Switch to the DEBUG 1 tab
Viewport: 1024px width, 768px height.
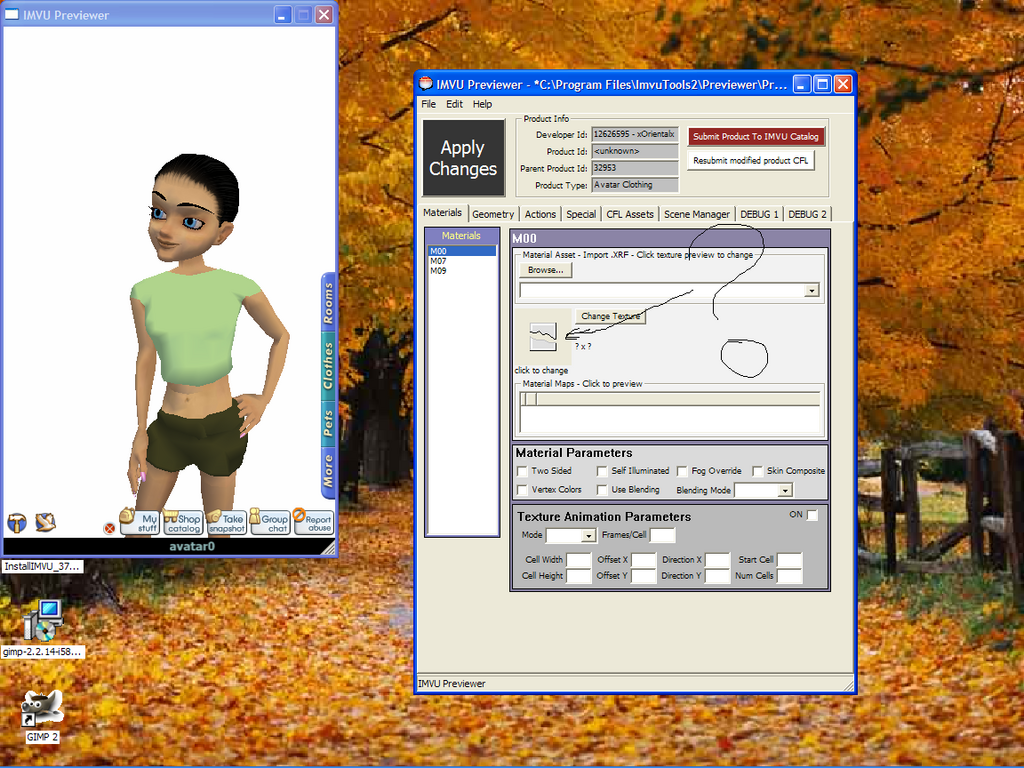click(759, 214)
